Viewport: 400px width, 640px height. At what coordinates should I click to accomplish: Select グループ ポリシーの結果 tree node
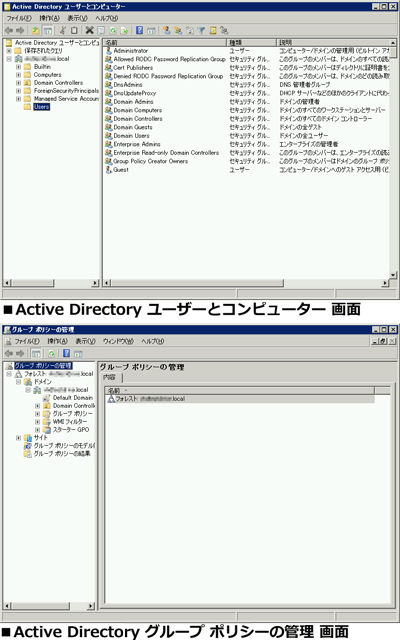click(62, 453)
